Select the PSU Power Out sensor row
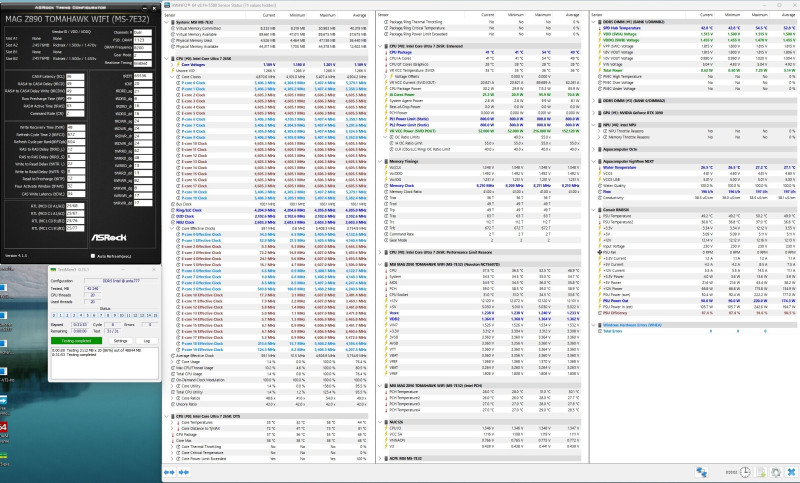Image resolution: width=800 pixels, height=483 pixels. (695, 300)
